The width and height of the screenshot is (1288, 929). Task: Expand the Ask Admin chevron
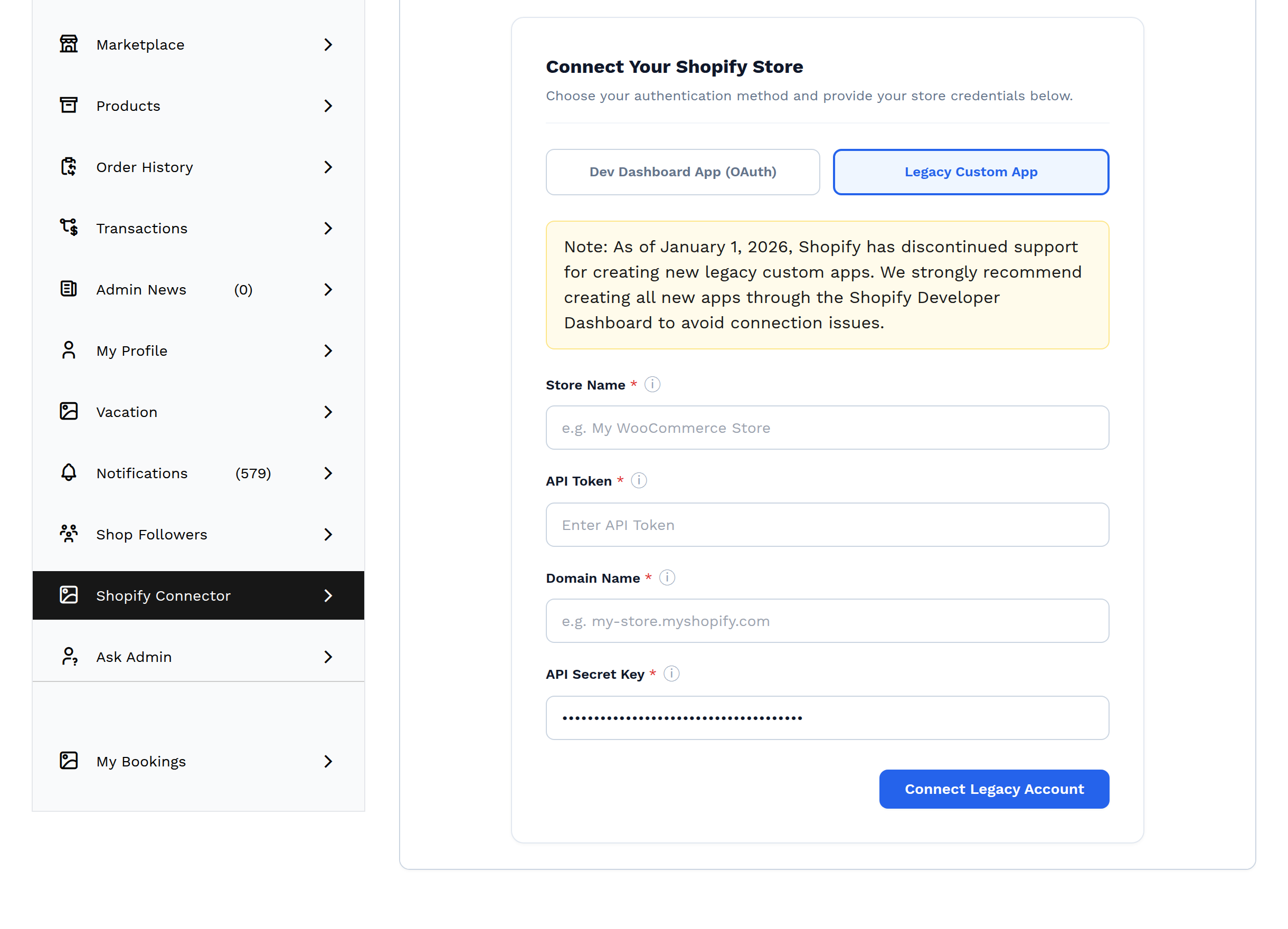pos(328,658)
